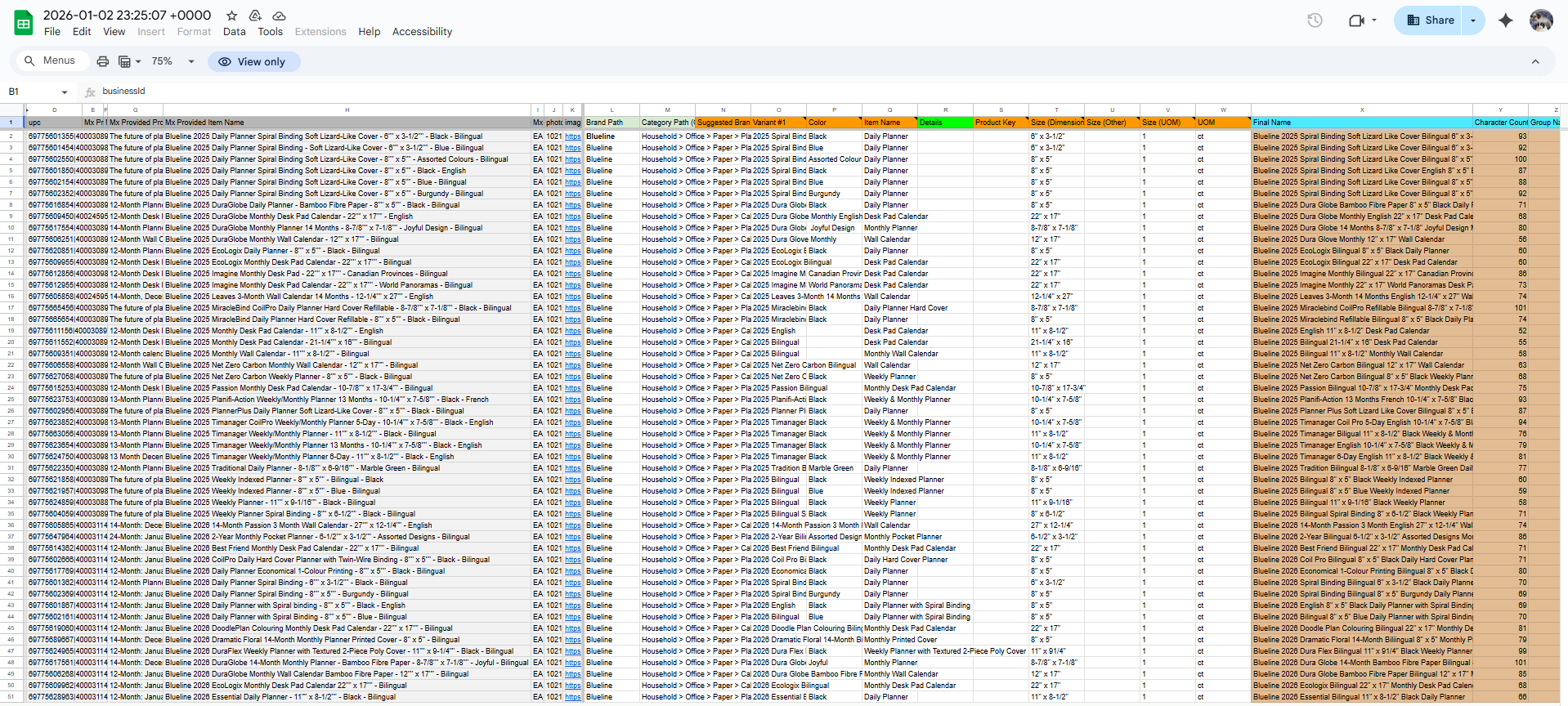
Task: Expand hidden columns before column D
Action: pos(27,109)
